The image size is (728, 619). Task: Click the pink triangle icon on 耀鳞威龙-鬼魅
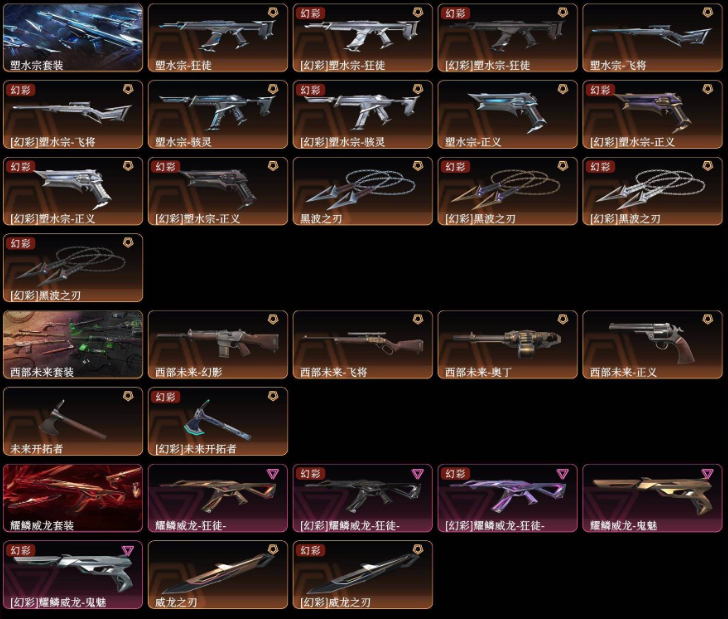pos(707,473)
